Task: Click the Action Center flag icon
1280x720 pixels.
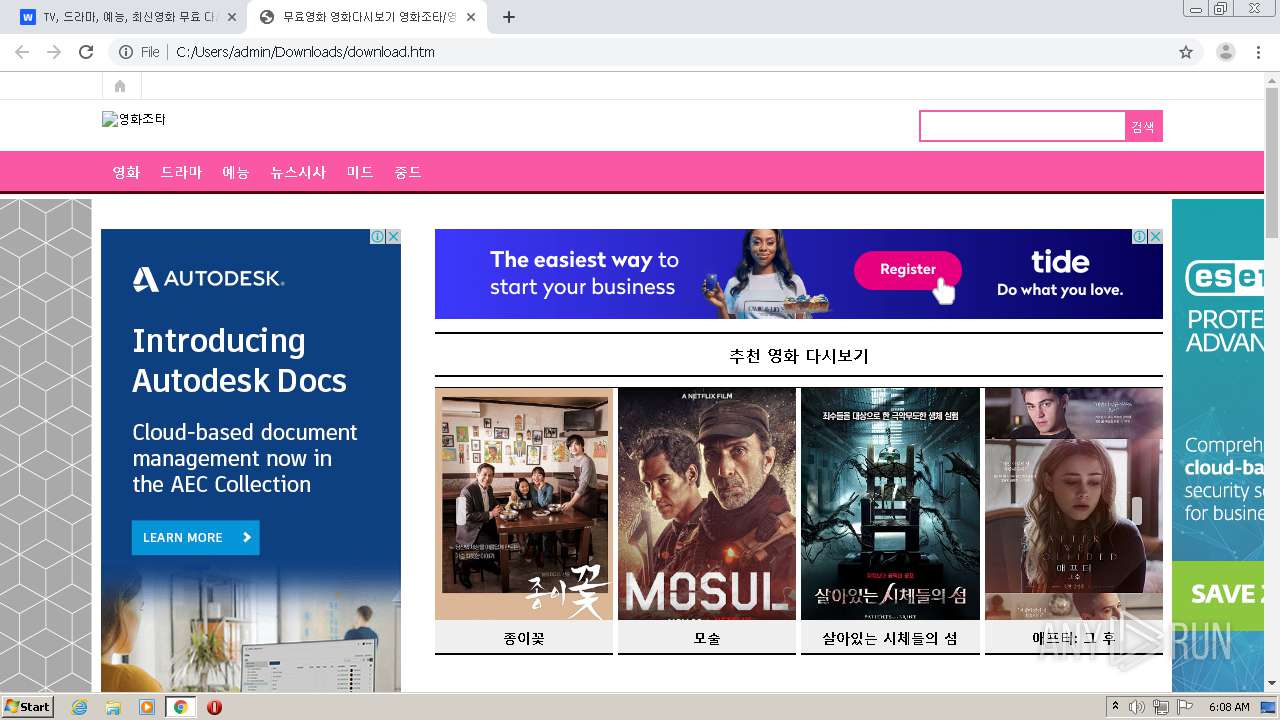Action: (x=1185, y=707)
